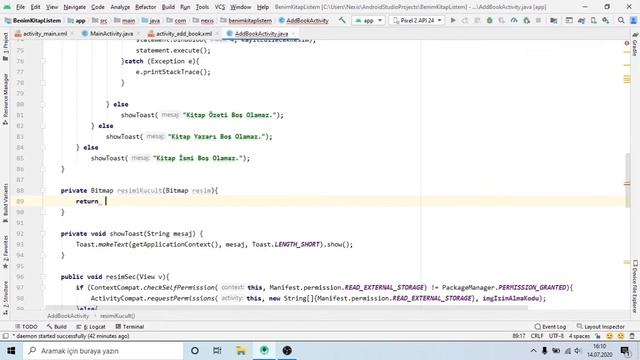Click the benimkitaplistem package breadcrumb
Viewport: 640px width, 360px height.
coord(246,20)
